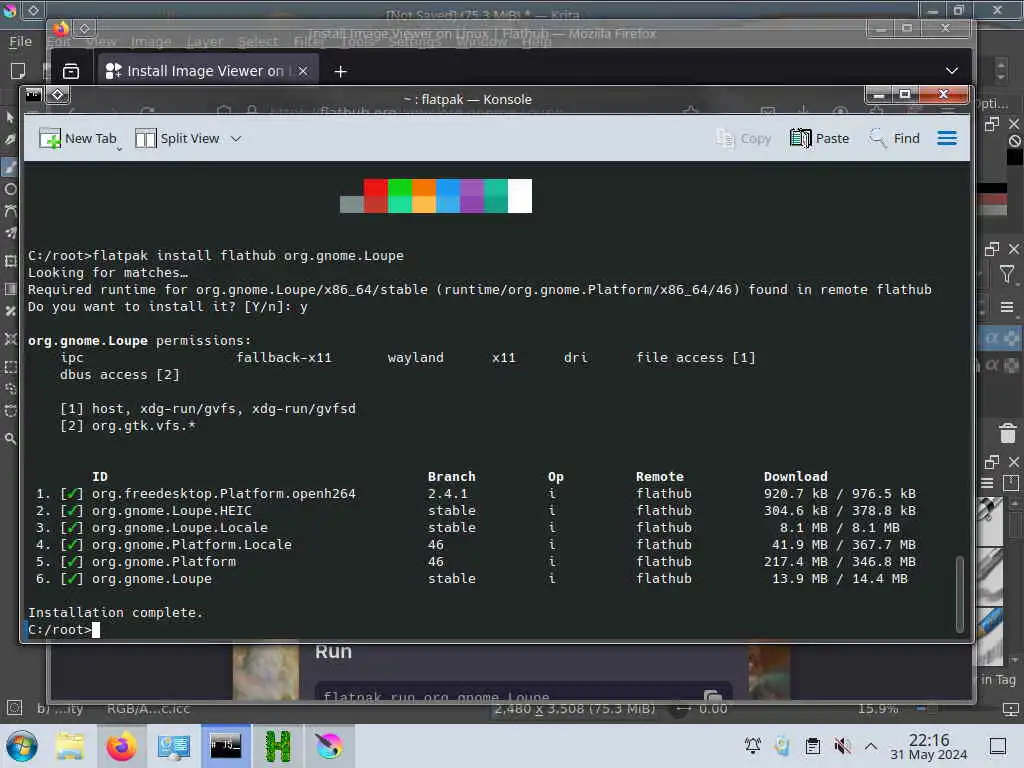Click the trash delete icon in Krita's docker
Viewport: 1024px width, 768px height.
1008,433
